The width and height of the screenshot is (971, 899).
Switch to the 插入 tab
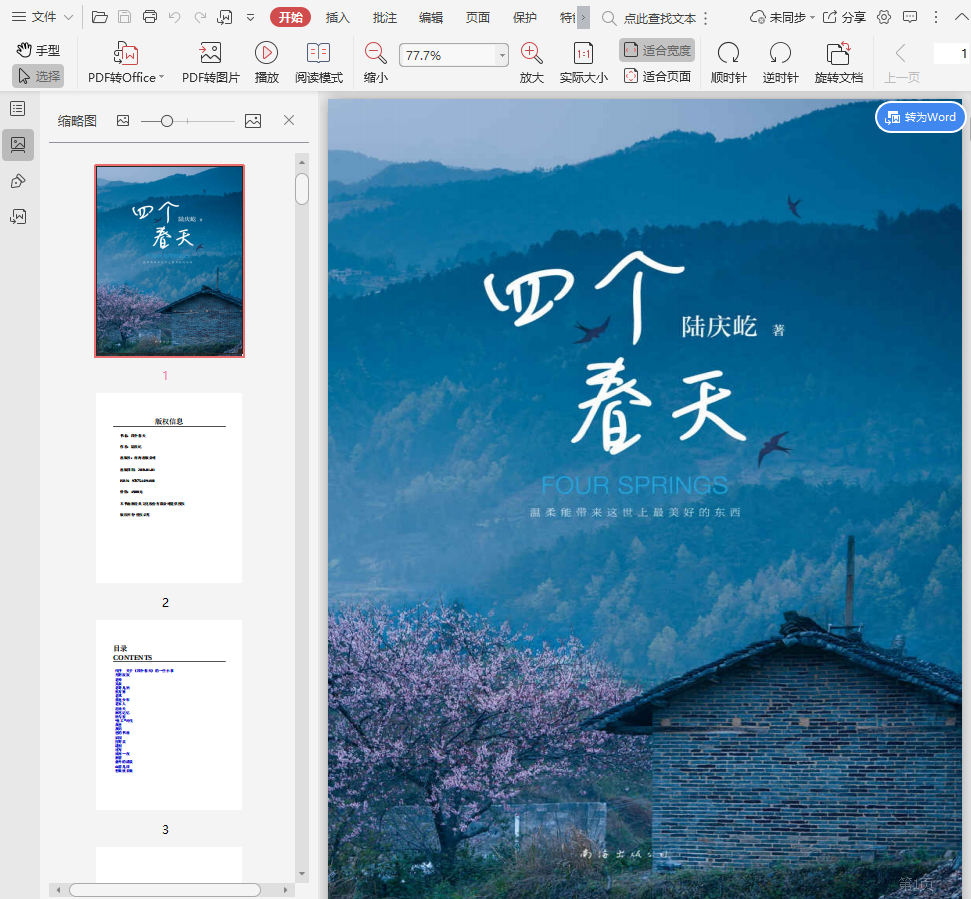click(x=338, y=17)
